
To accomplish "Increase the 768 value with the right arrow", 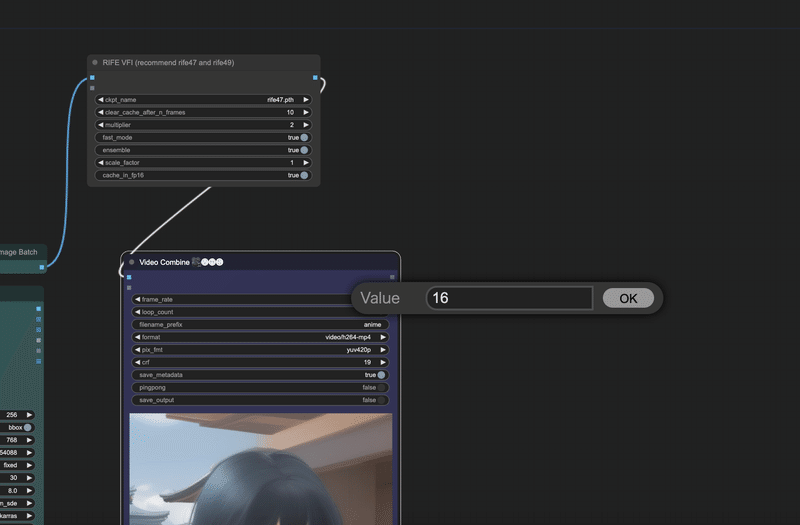I will (x=30, y=440).
